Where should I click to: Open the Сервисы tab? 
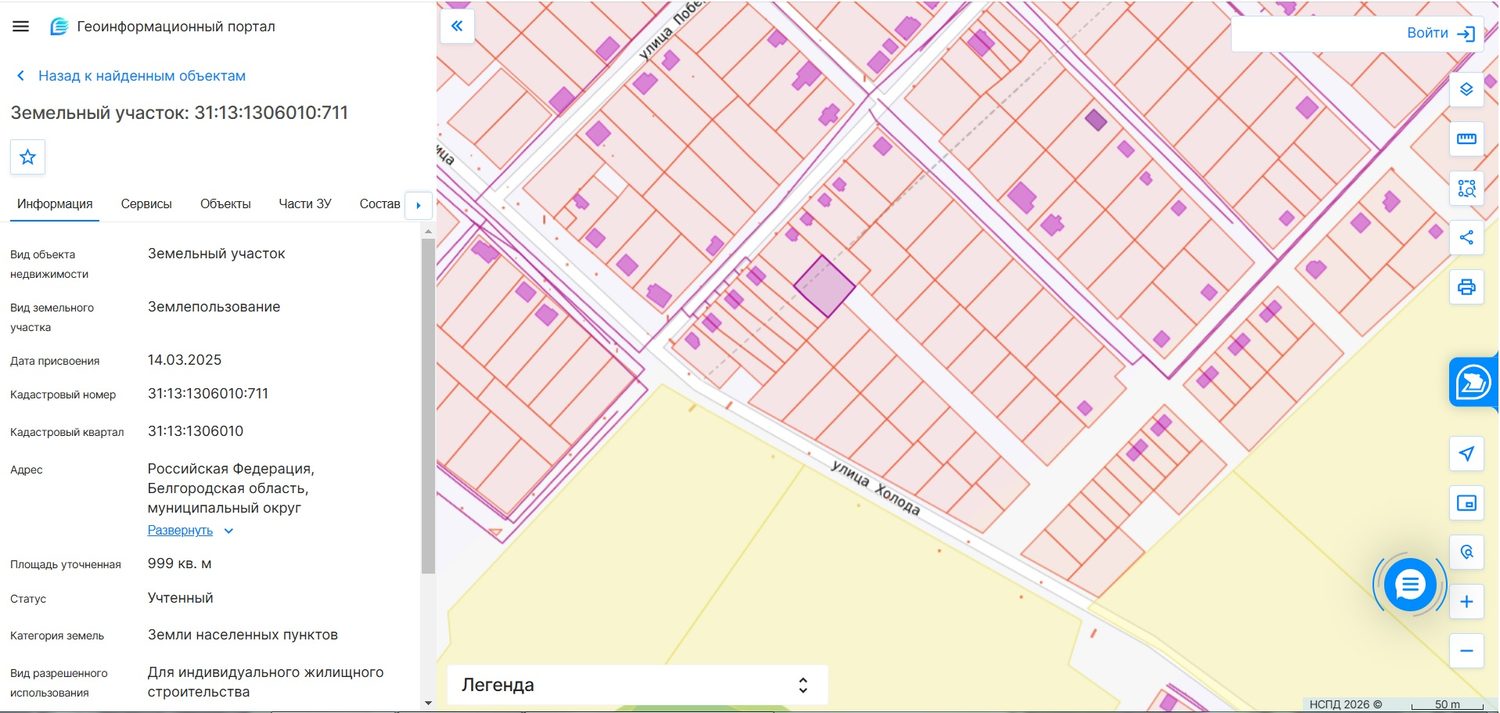tap(146, 204)
